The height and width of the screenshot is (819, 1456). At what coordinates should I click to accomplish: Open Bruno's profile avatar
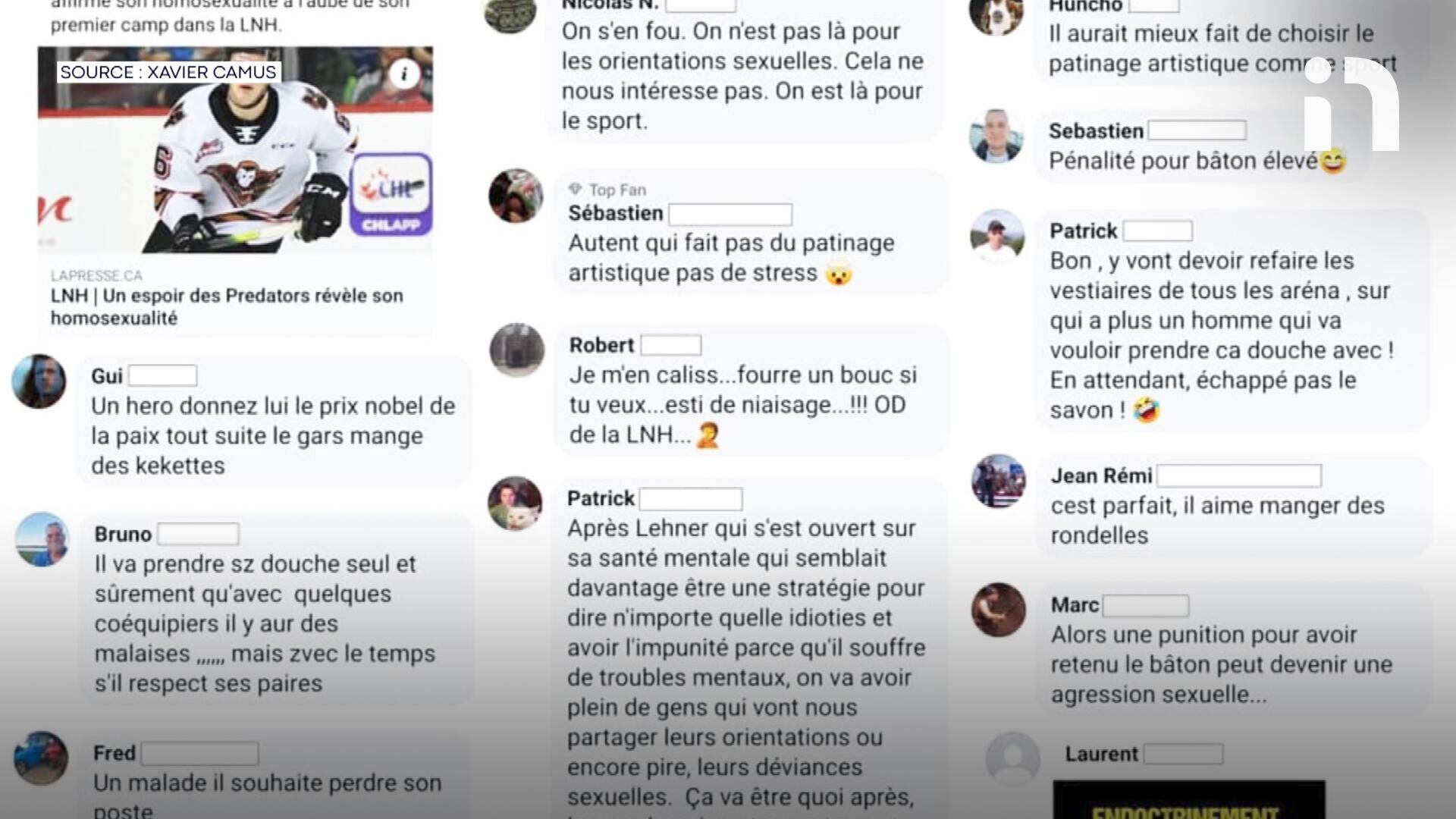click(x=42, y=540)
